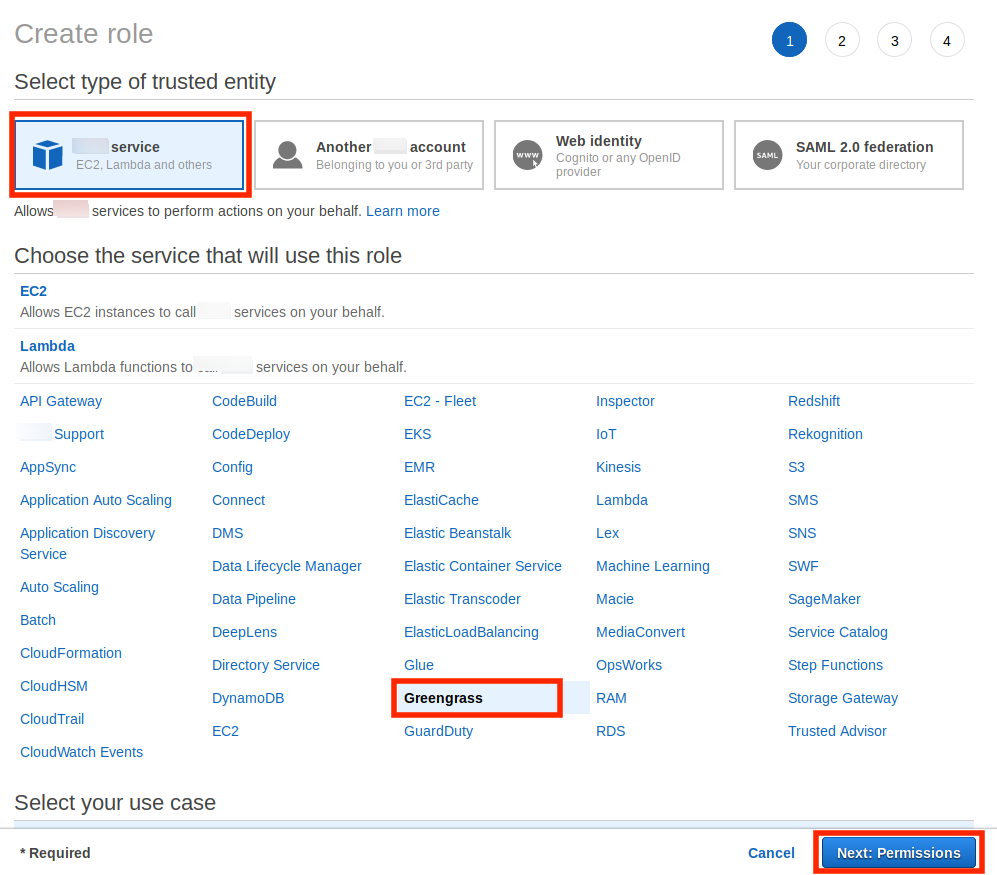
Task: Choose Trusted Advisor service
Action: [837, 731]
